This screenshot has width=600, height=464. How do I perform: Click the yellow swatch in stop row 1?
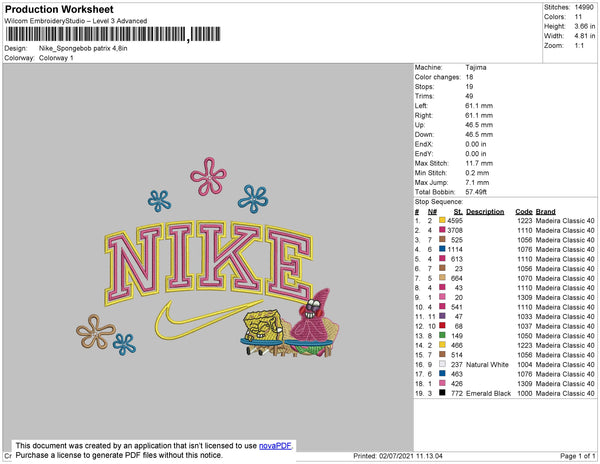(442, 220)
